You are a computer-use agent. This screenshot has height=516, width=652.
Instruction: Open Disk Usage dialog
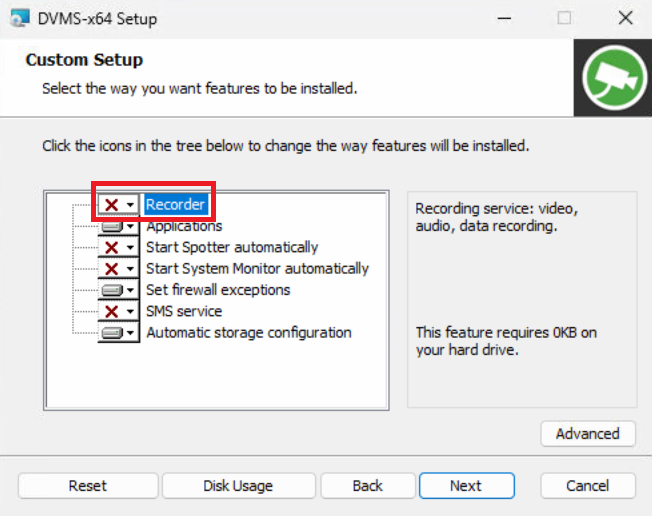tap(238, 486)
